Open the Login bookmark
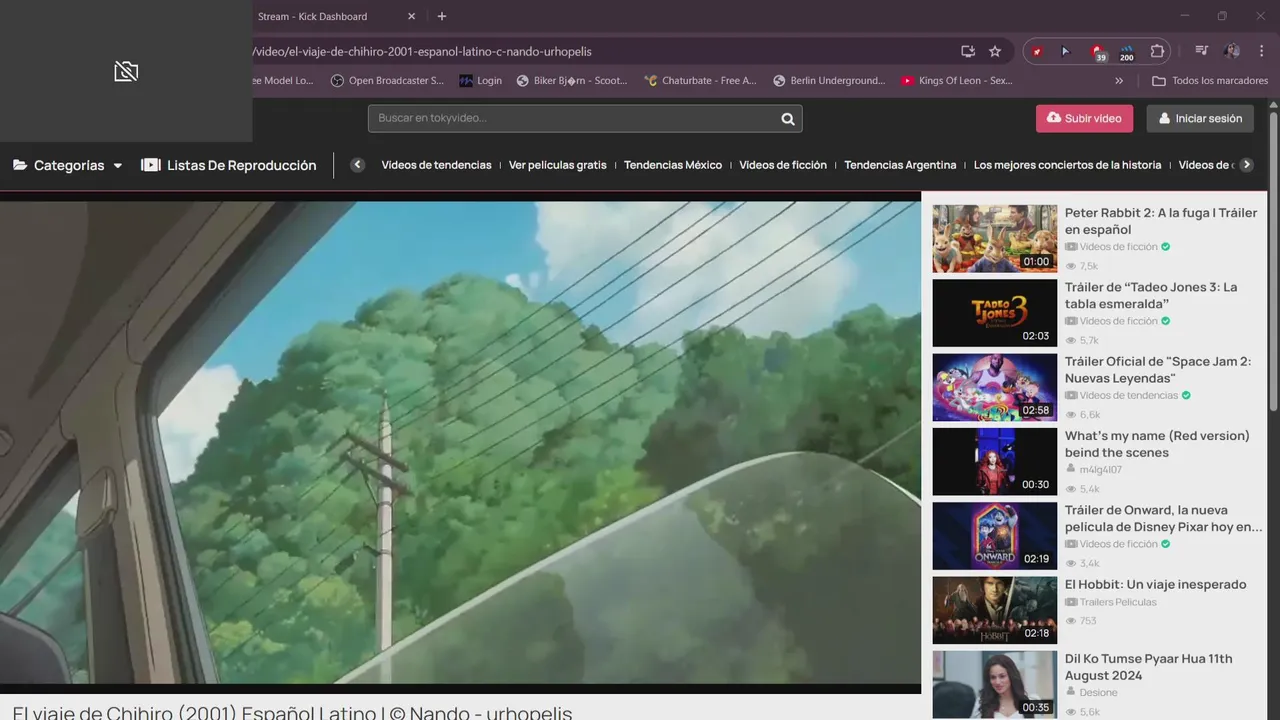This screenshot has width=1280, height=720. click(x=481, y=81)
